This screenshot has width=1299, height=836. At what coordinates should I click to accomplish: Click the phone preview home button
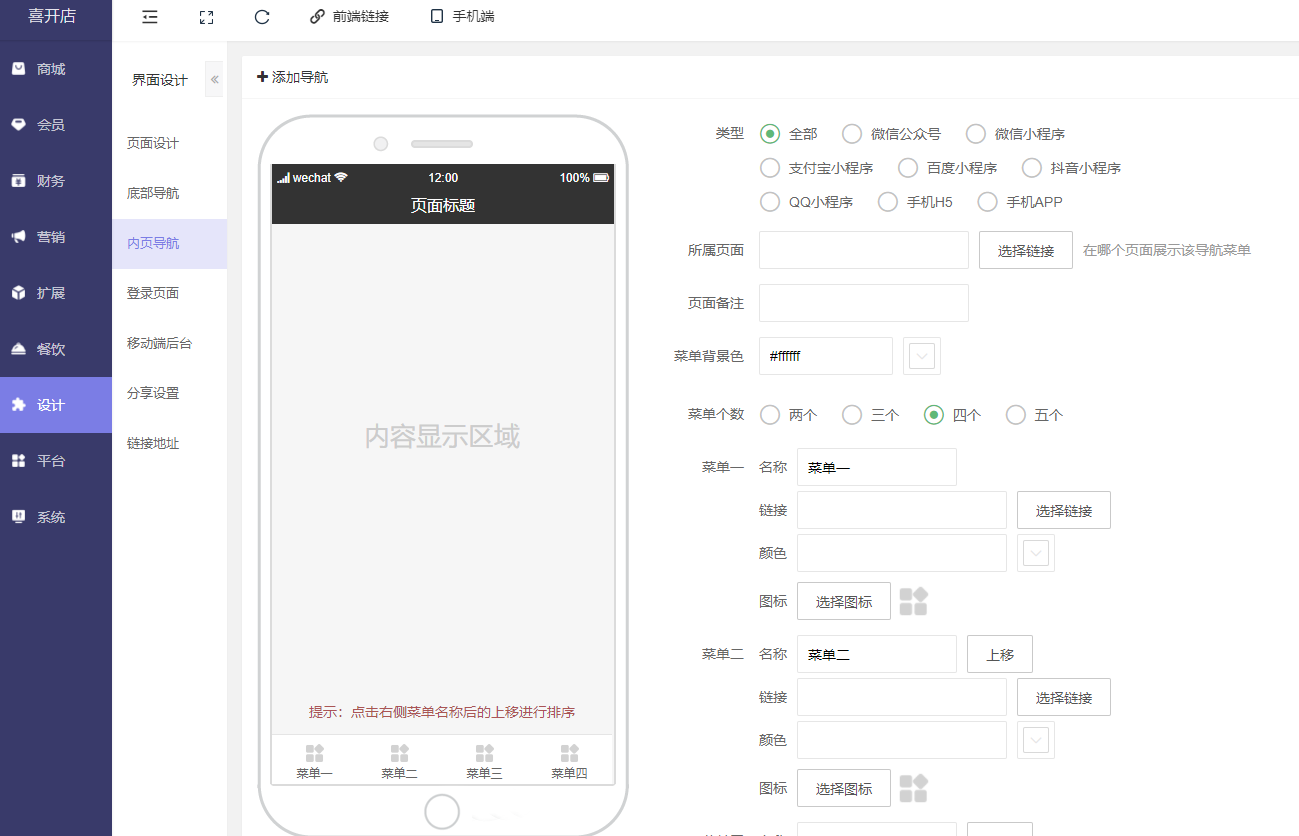click(x=442, y=812)
